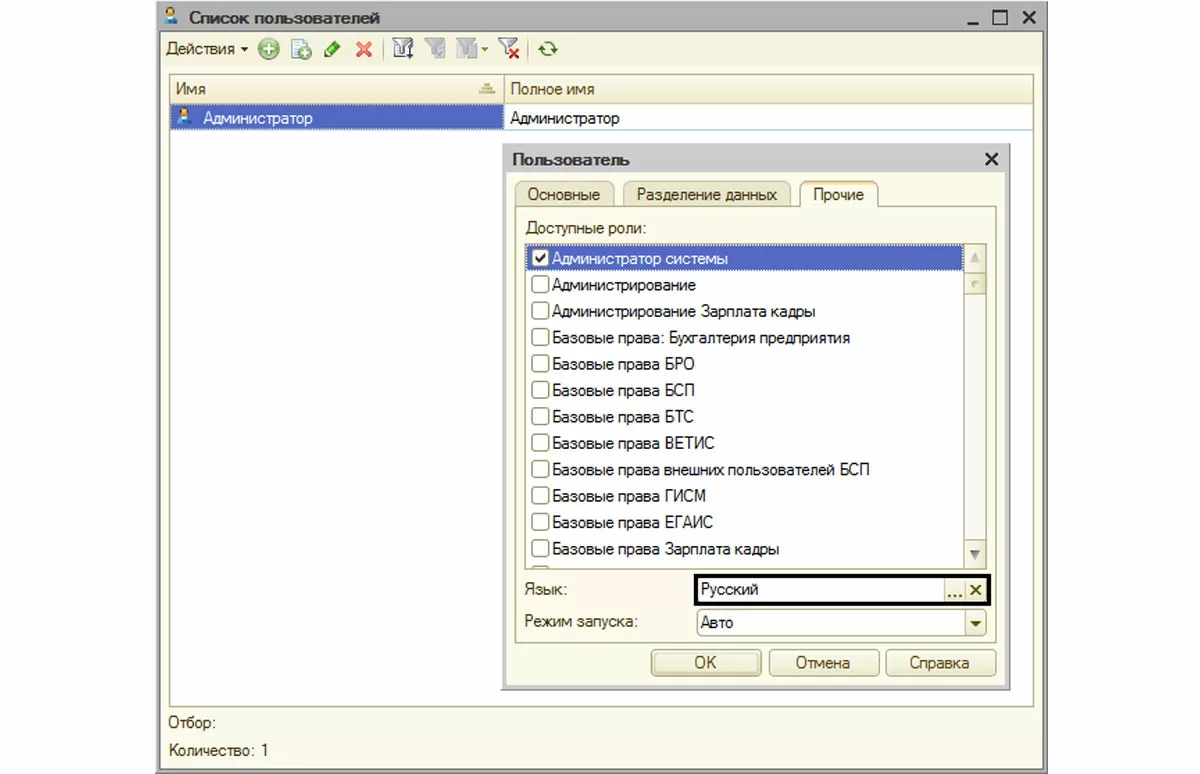Click the sort arrow in Имя column

tap(487, 89)
